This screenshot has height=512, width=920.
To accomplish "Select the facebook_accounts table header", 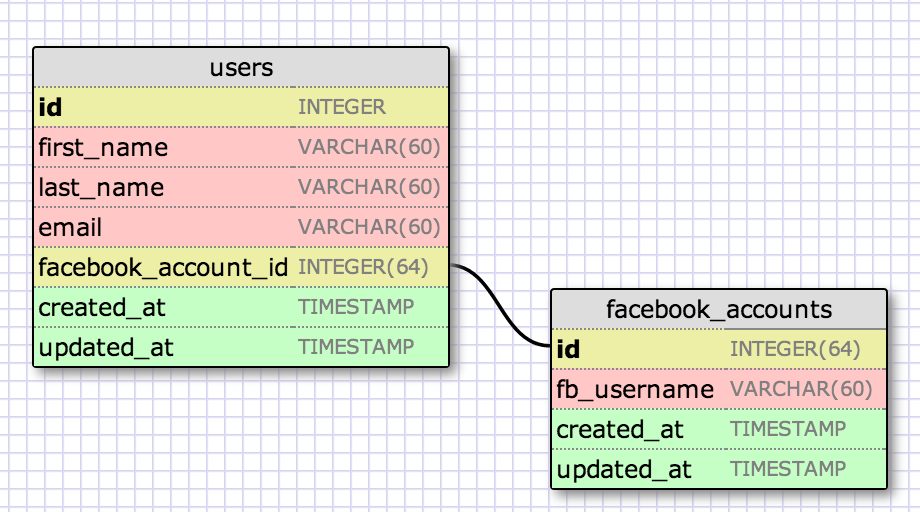I will [x=718, y=309].
